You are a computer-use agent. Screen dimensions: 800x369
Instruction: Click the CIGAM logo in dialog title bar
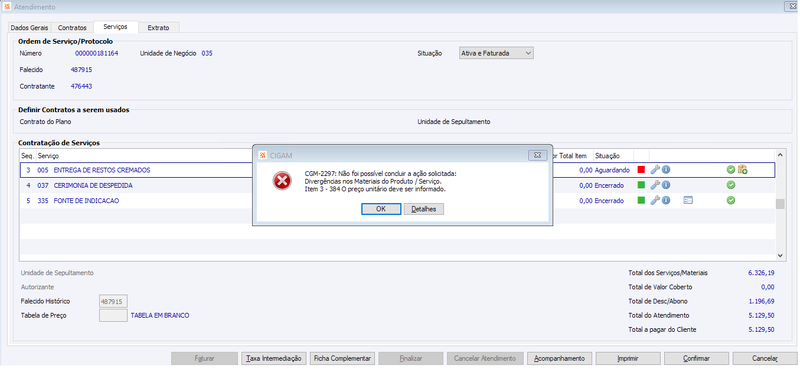(263, 155)
